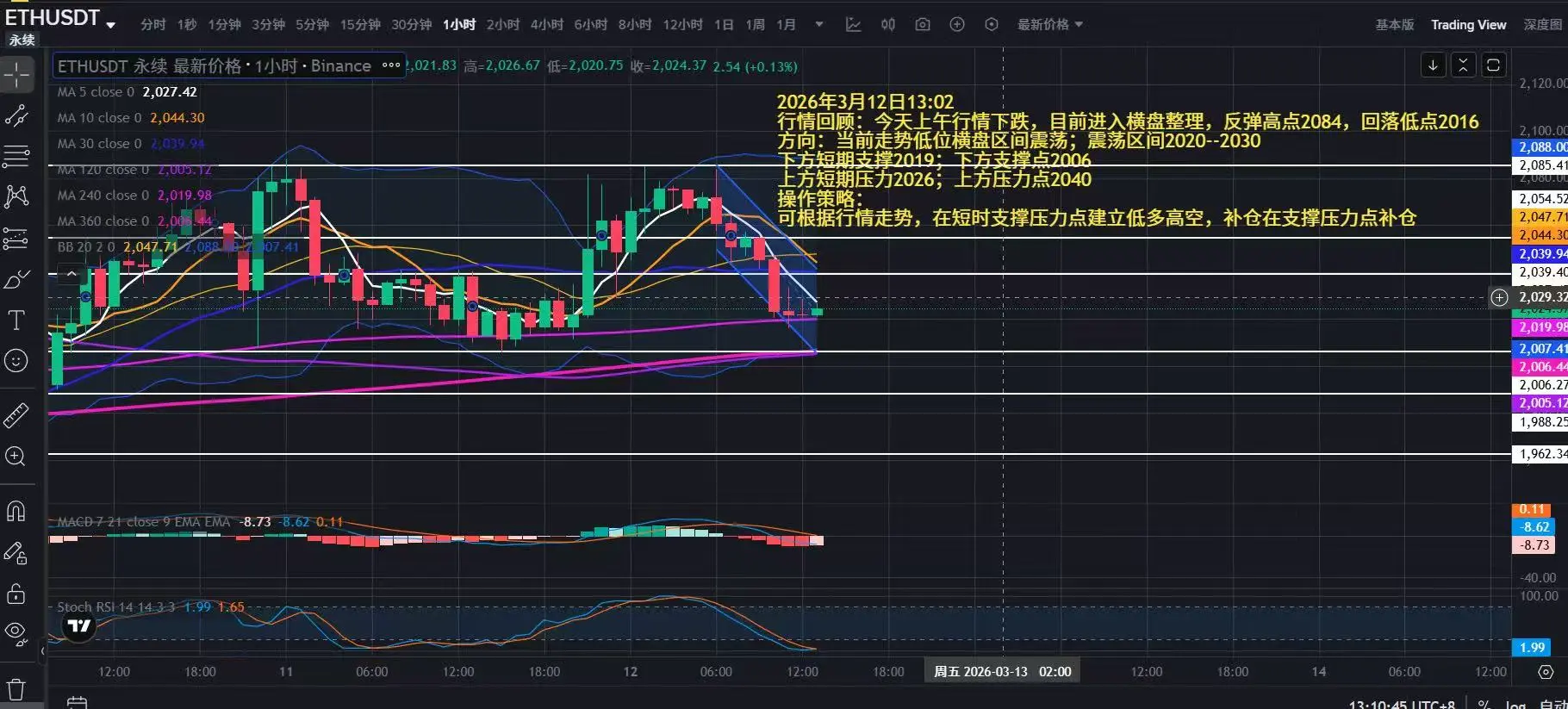Open the chart type candle selector icon

(887, 25)
